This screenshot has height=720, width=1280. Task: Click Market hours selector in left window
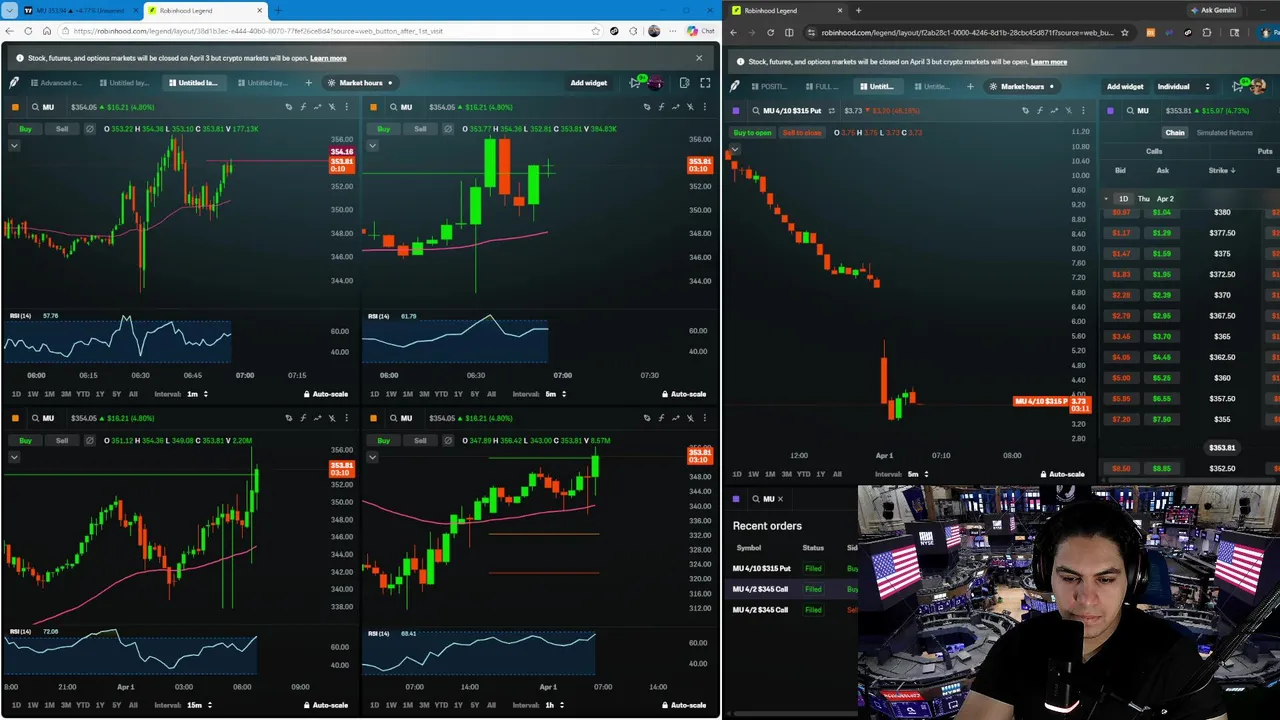coord(360,83)
